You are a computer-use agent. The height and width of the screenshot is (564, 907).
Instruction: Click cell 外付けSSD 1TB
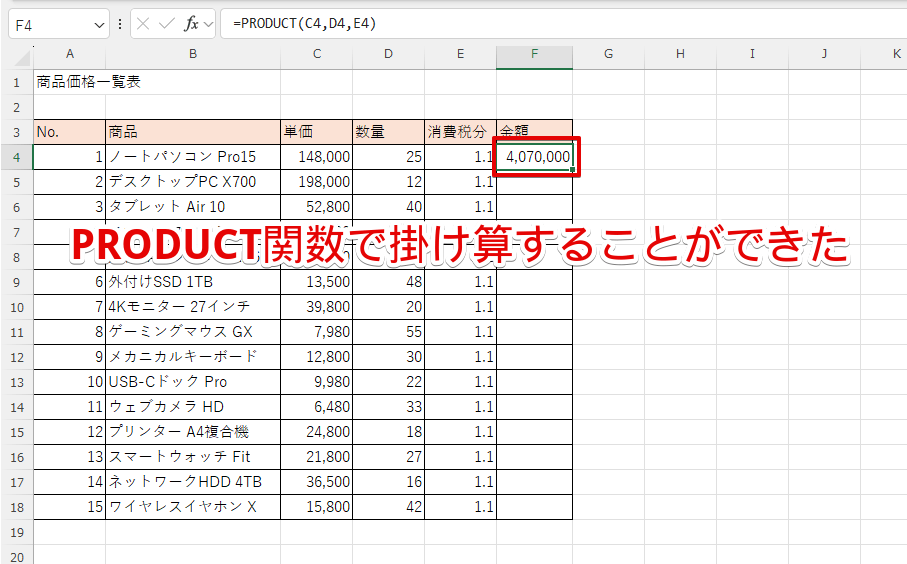tap(193, 282)
